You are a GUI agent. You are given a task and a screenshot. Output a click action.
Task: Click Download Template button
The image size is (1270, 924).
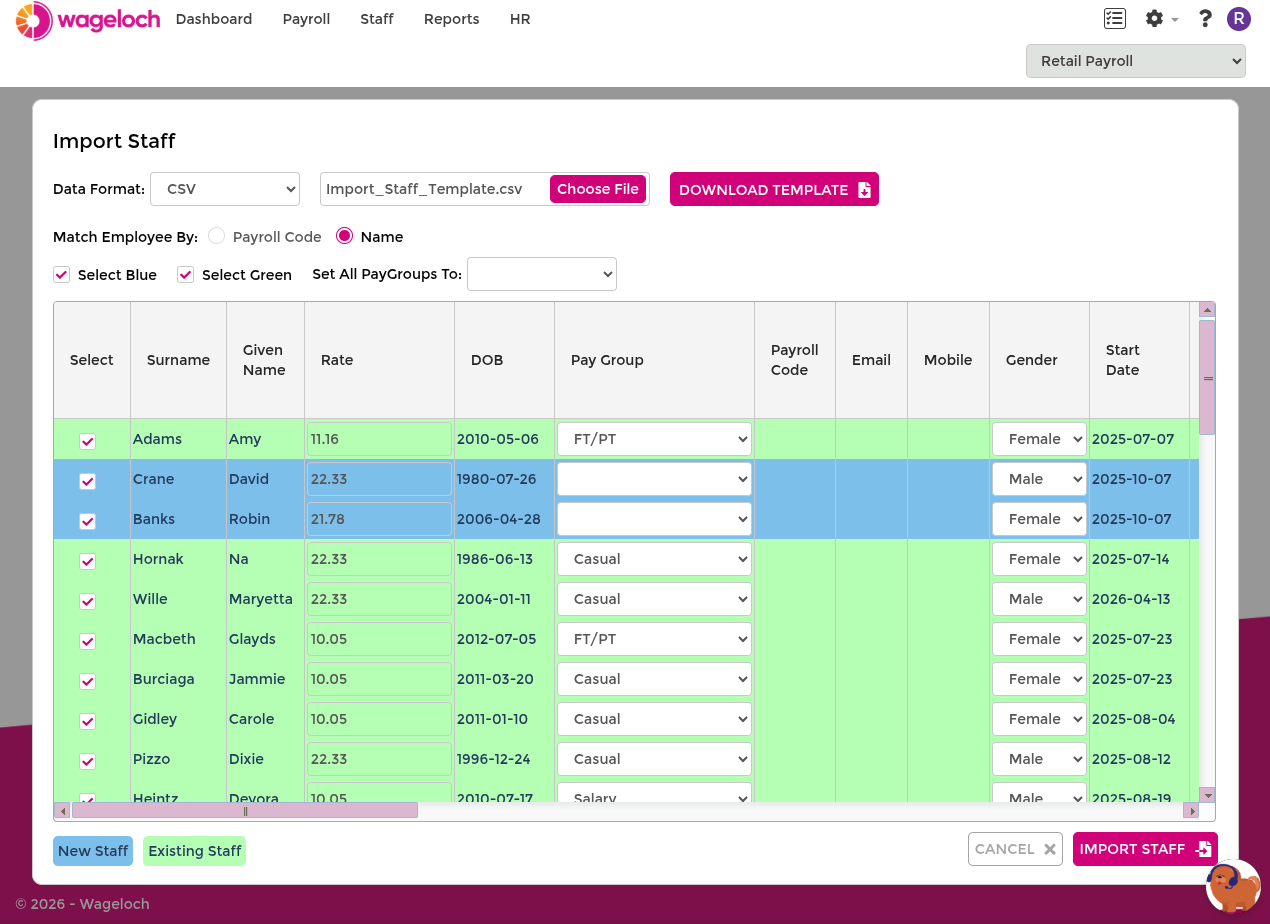pyautogui.click(x=774, y=190)
